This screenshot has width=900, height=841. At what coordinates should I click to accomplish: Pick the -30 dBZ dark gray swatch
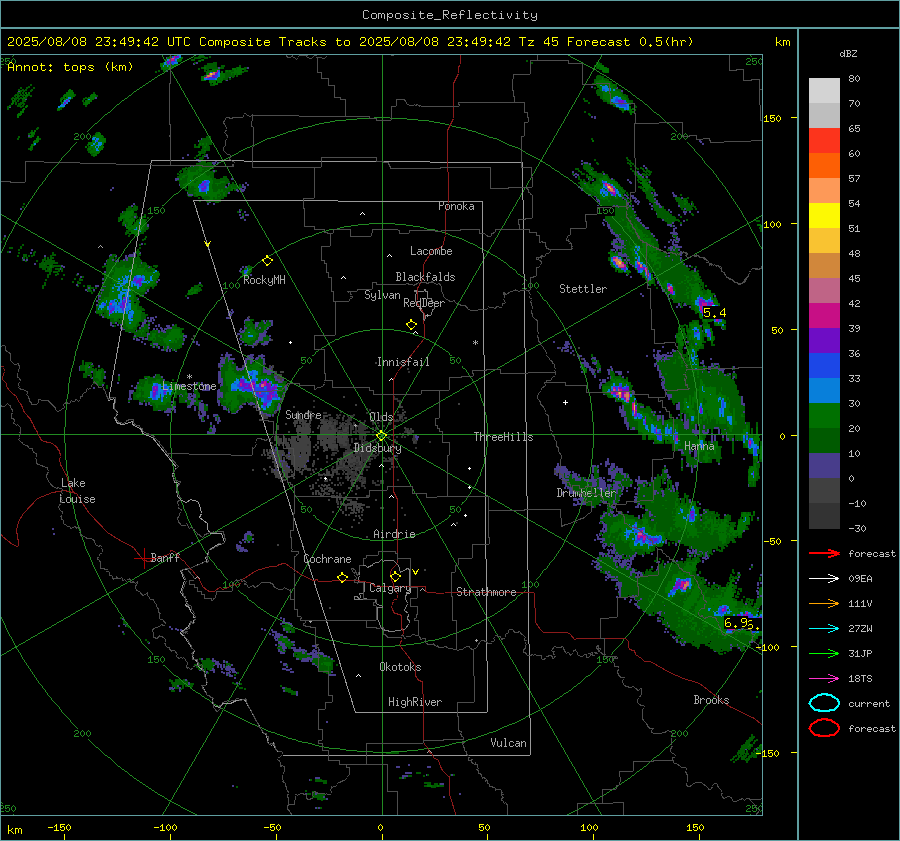824,516
